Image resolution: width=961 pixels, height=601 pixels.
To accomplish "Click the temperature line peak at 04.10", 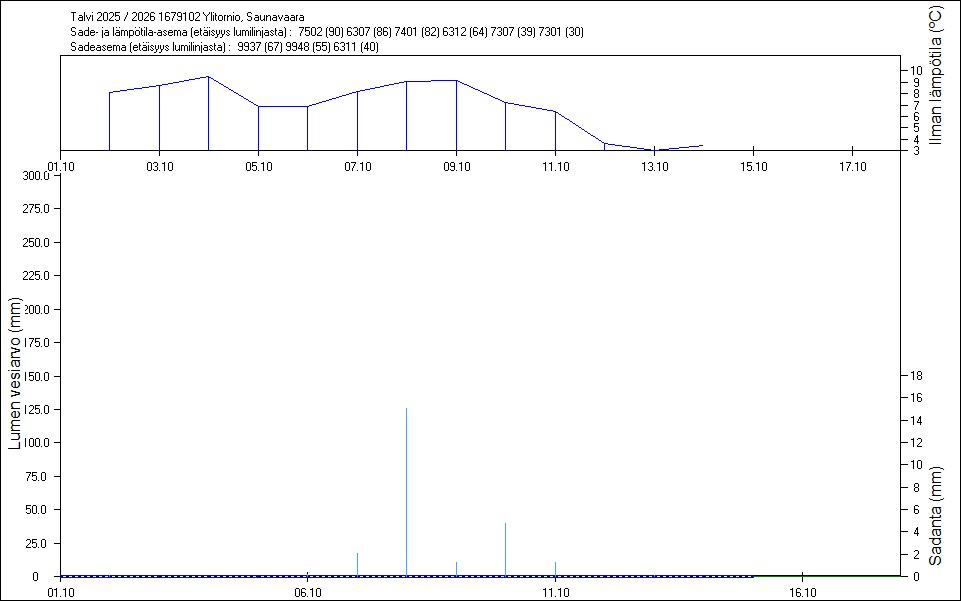I will click(x=208, y=77).
